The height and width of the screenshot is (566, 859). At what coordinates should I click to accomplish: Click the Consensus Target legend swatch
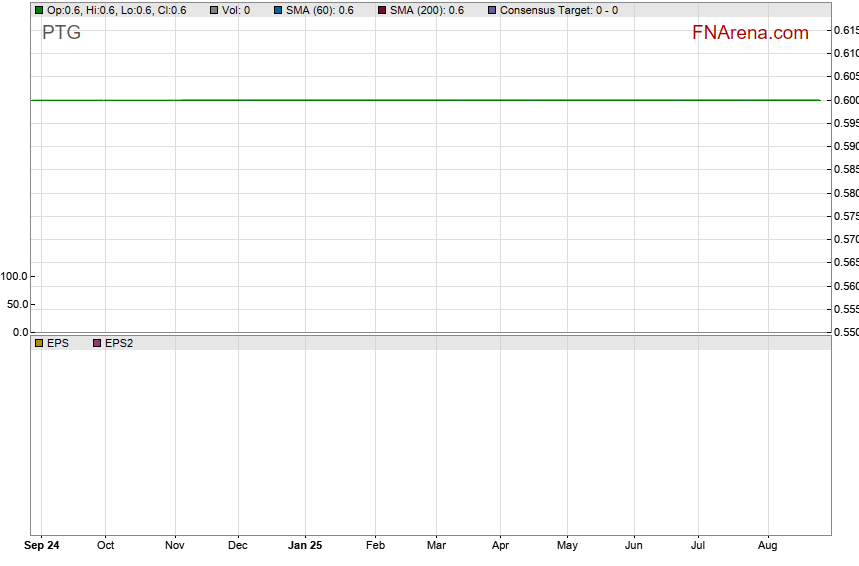491,10
